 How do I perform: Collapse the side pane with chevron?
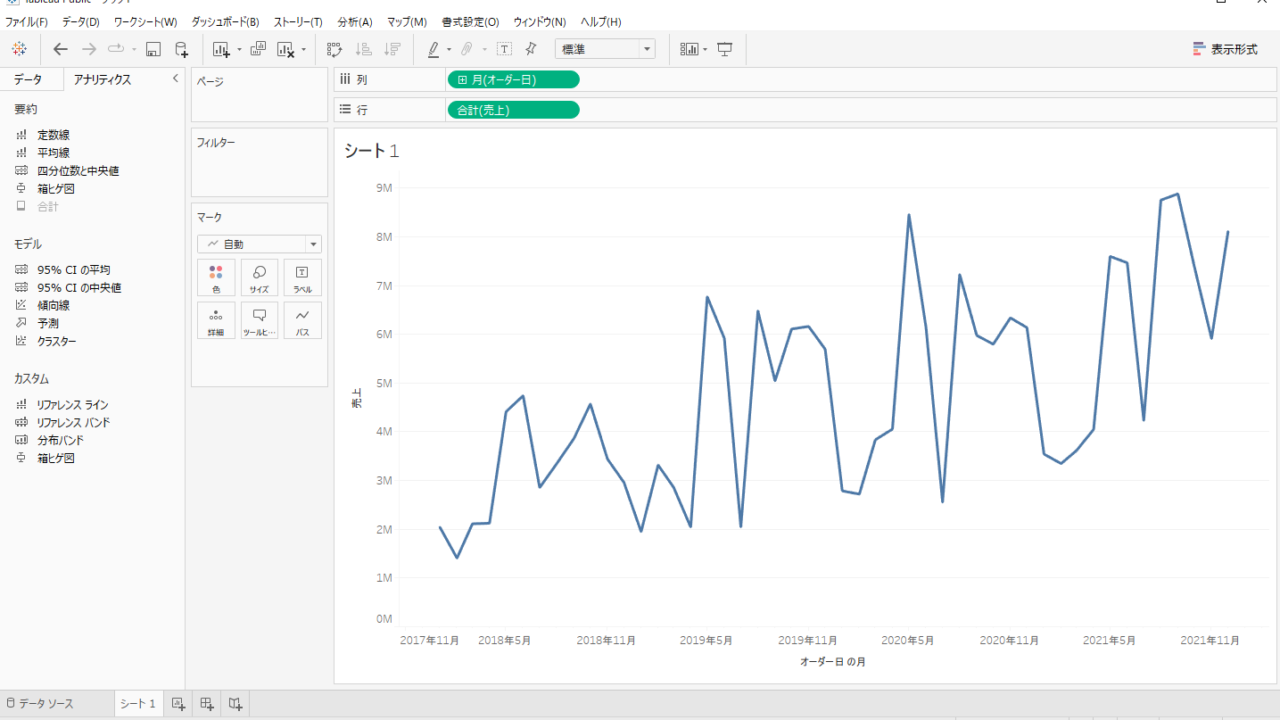pyautogui.click(x=175, y=79)
